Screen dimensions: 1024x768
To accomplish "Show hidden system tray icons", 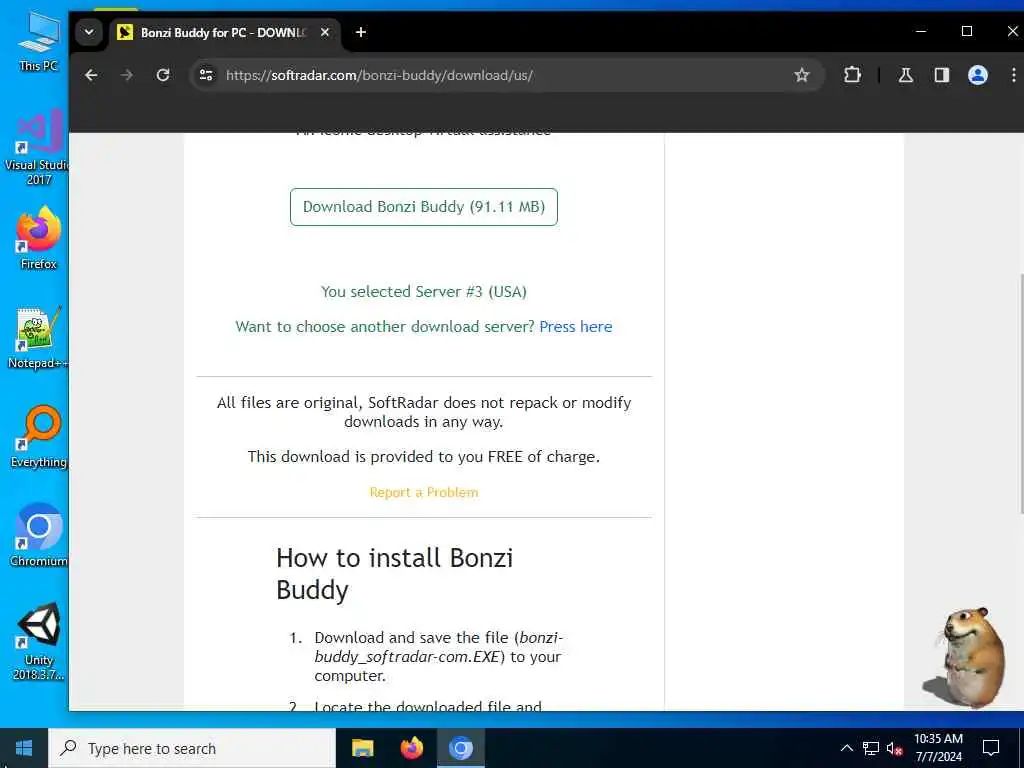I will (x=846, y=748).
